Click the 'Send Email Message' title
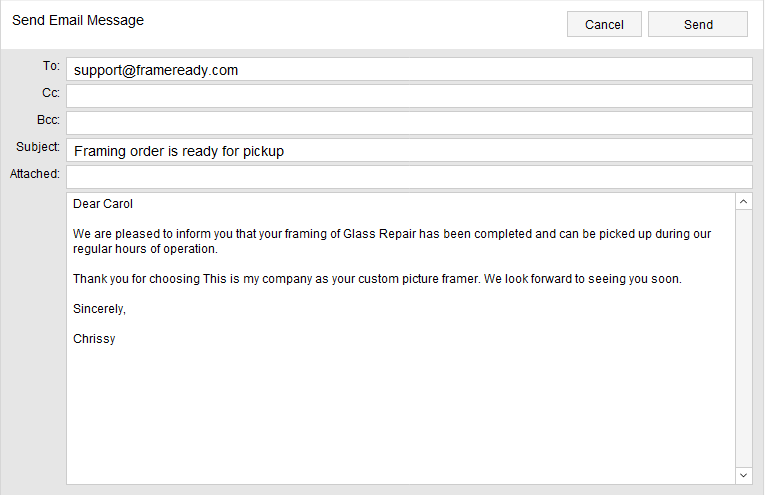Screen dimensions: 765x495 tap(78, 20)
